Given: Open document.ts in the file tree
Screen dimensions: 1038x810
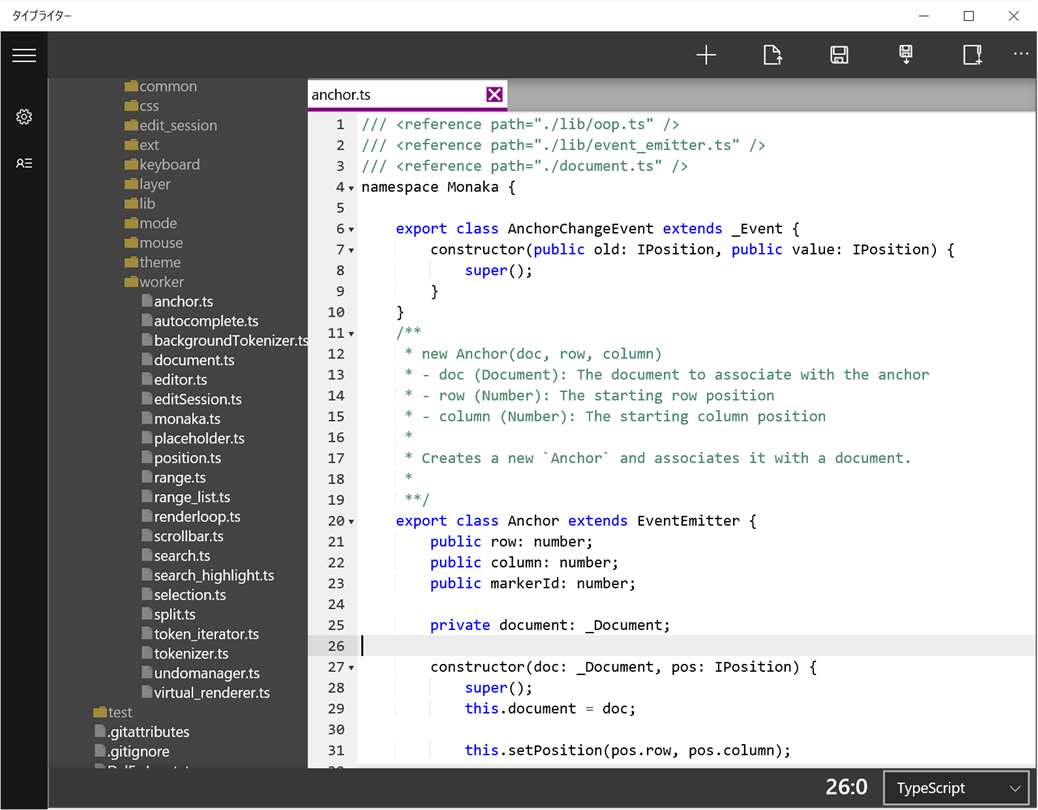Looking at the screenshot, I should pyautogui.click(x=193, y=360).
